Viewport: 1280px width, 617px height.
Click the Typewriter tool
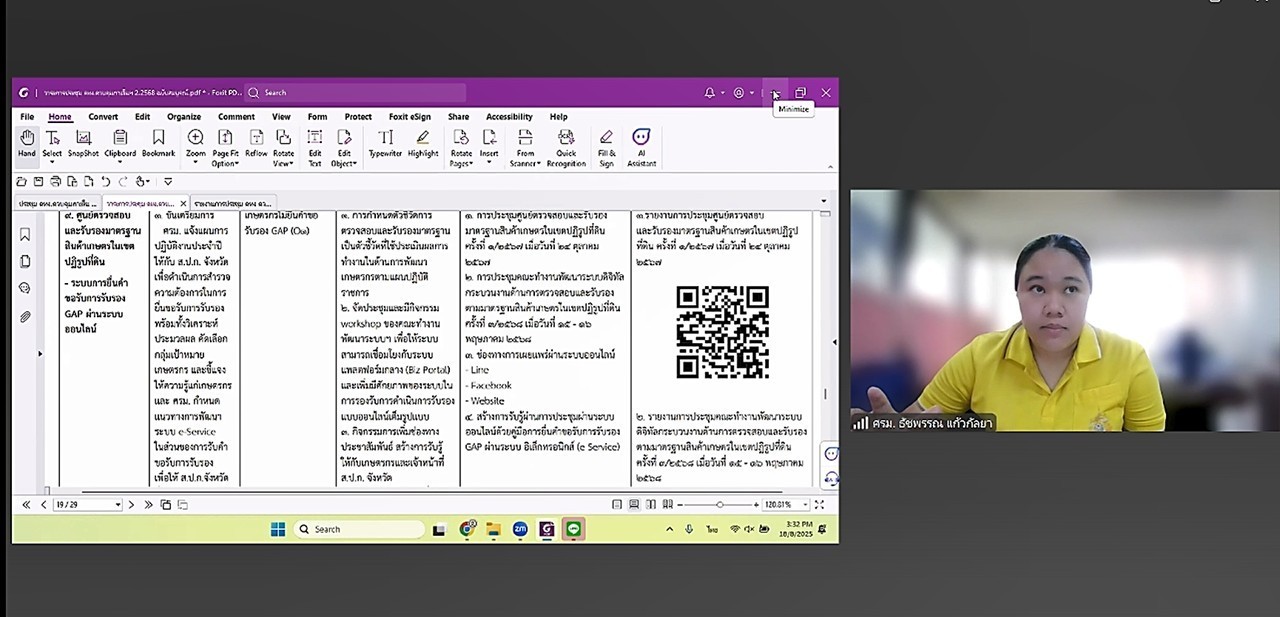click(x=385, y=143)
